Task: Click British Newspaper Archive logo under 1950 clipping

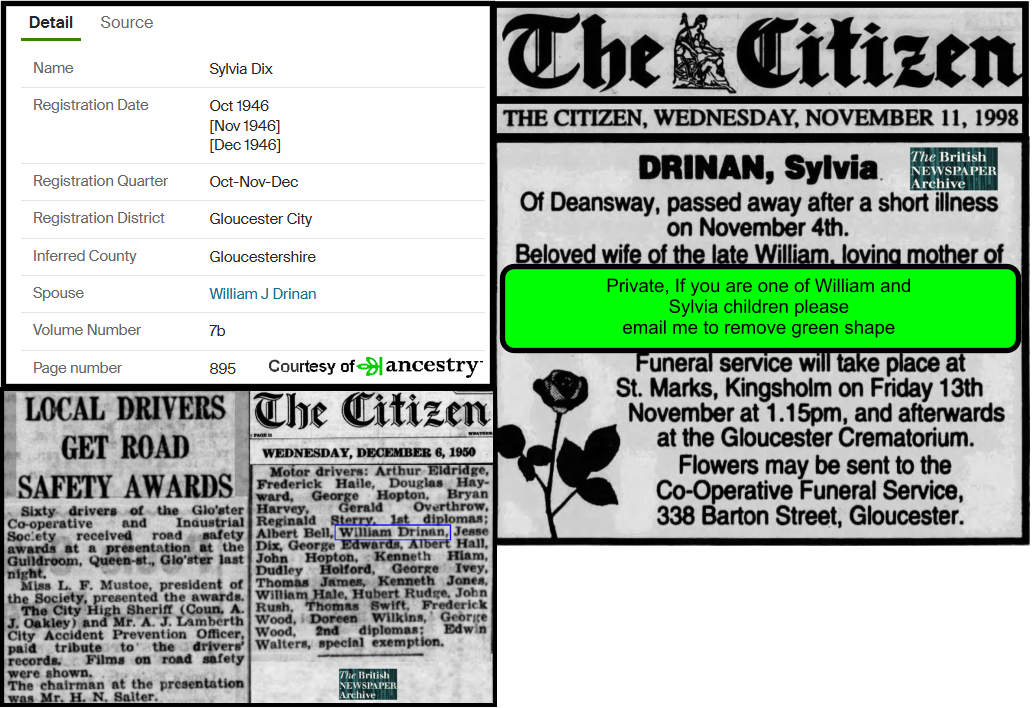Action: click(x=368, y=684)
